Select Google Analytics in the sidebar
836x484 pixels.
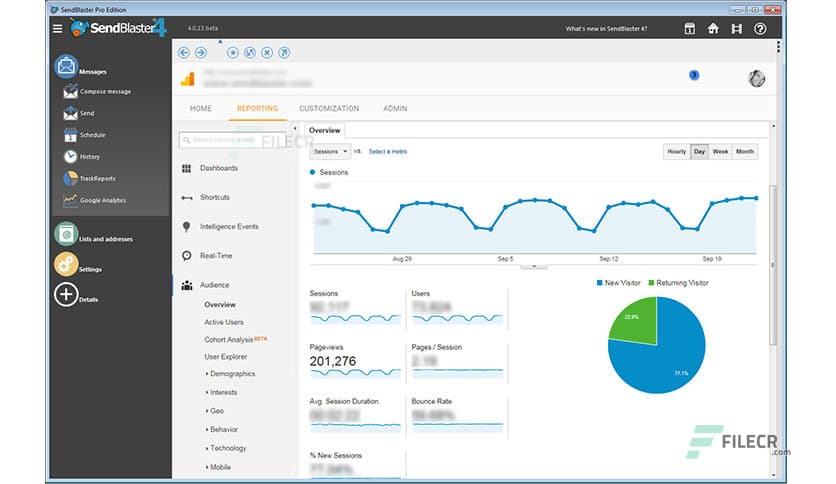(94, 200)
